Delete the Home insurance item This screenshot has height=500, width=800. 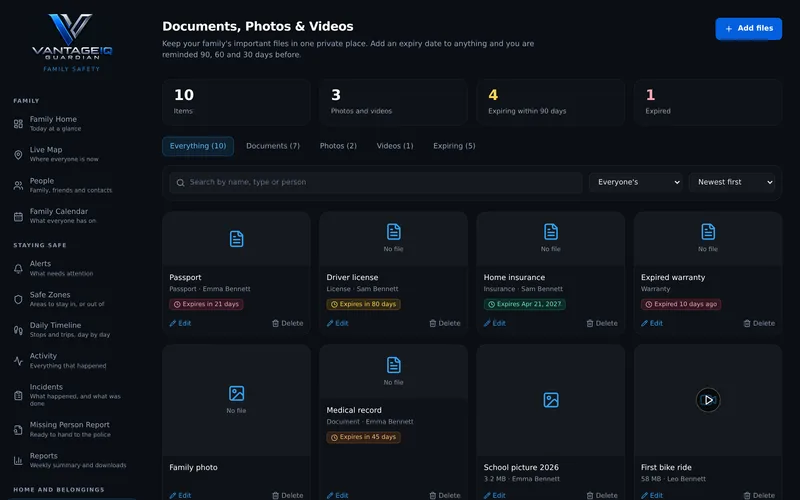click(x=602, y=323)
